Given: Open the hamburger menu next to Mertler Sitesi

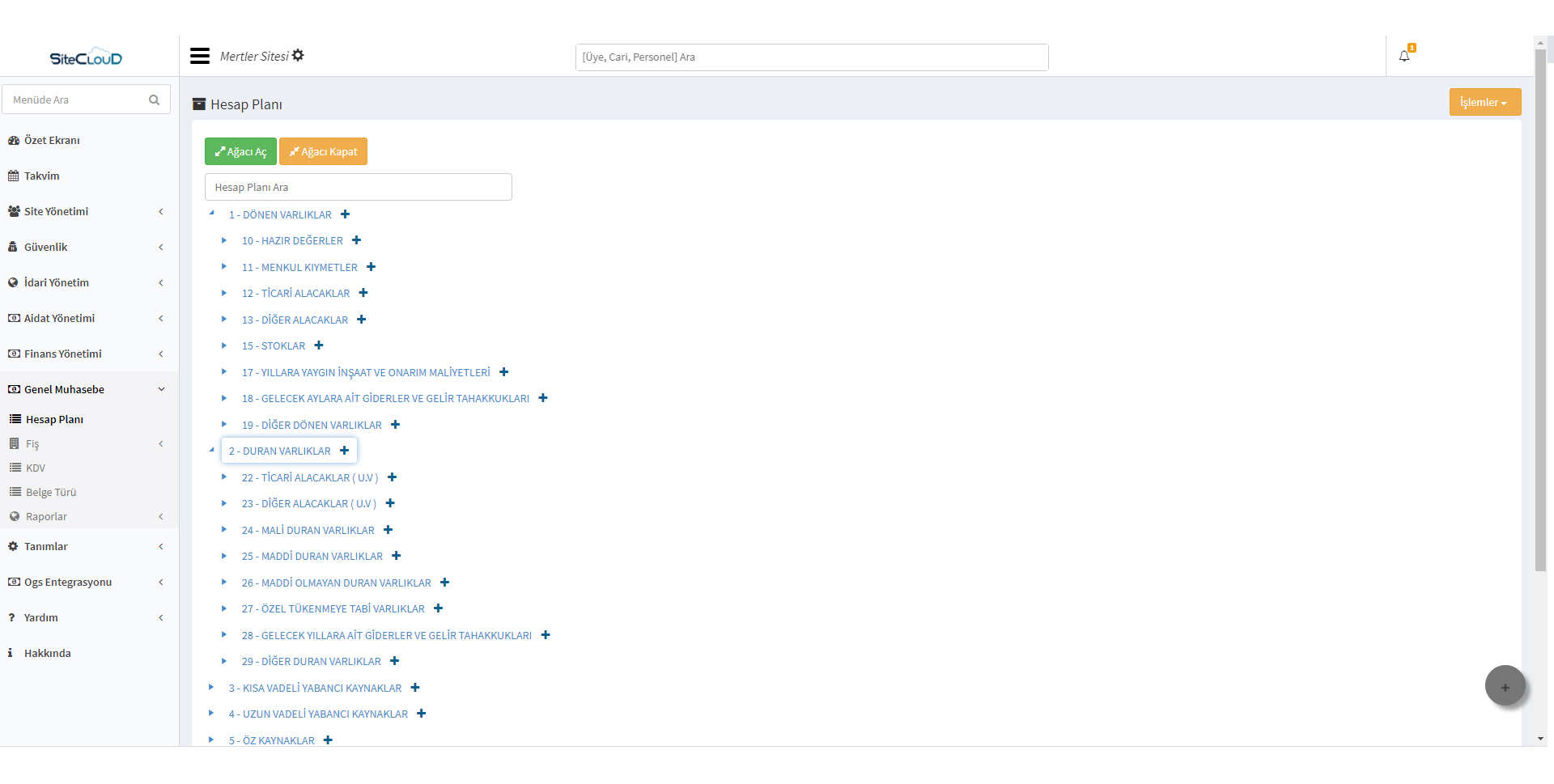Looking at the screenshot, I should pos(199,56).
